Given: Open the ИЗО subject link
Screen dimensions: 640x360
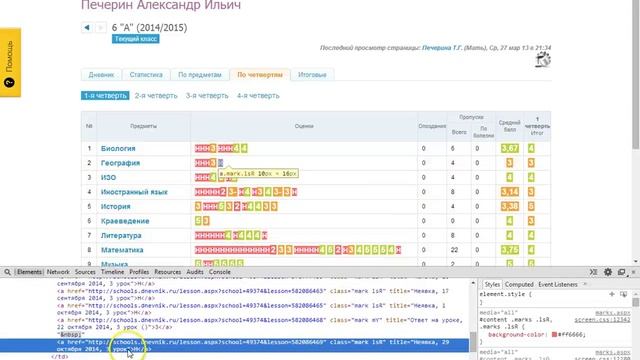Looking at the screenshot, I should click(108, 178).
